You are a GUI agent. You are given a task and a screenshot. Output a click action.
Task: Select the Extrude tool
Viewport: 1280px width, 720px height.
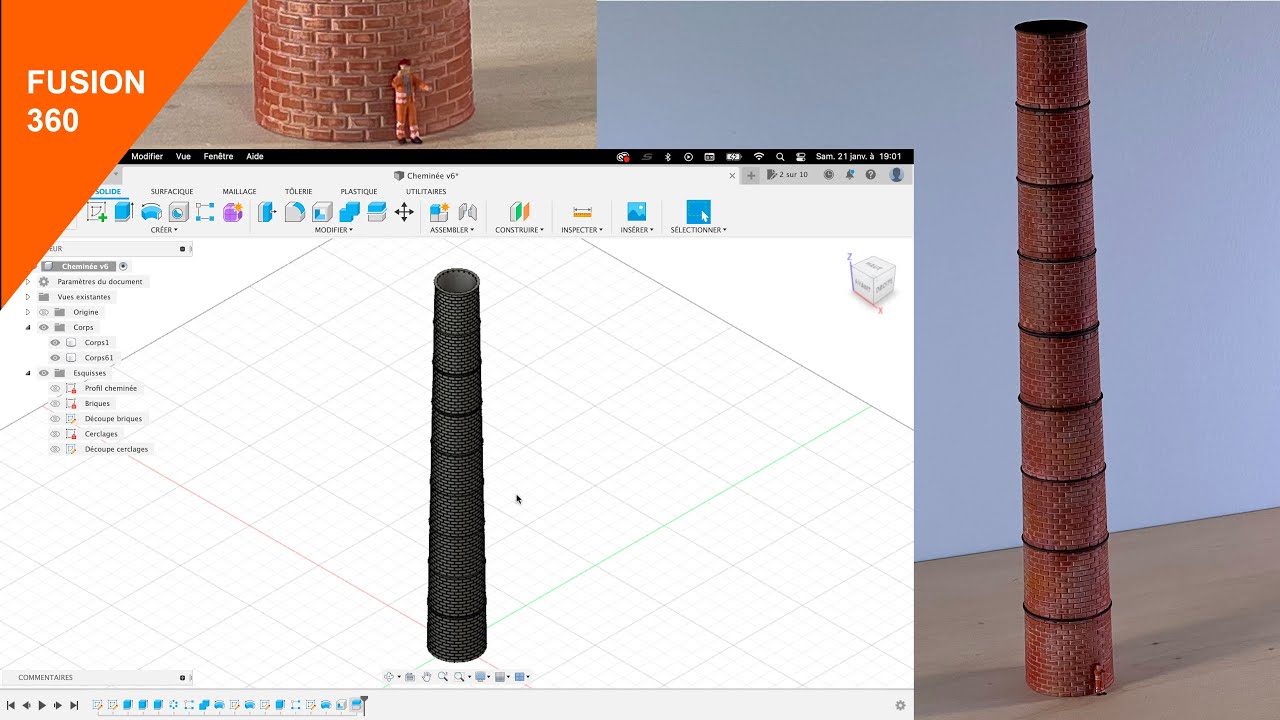pos(124,211)
